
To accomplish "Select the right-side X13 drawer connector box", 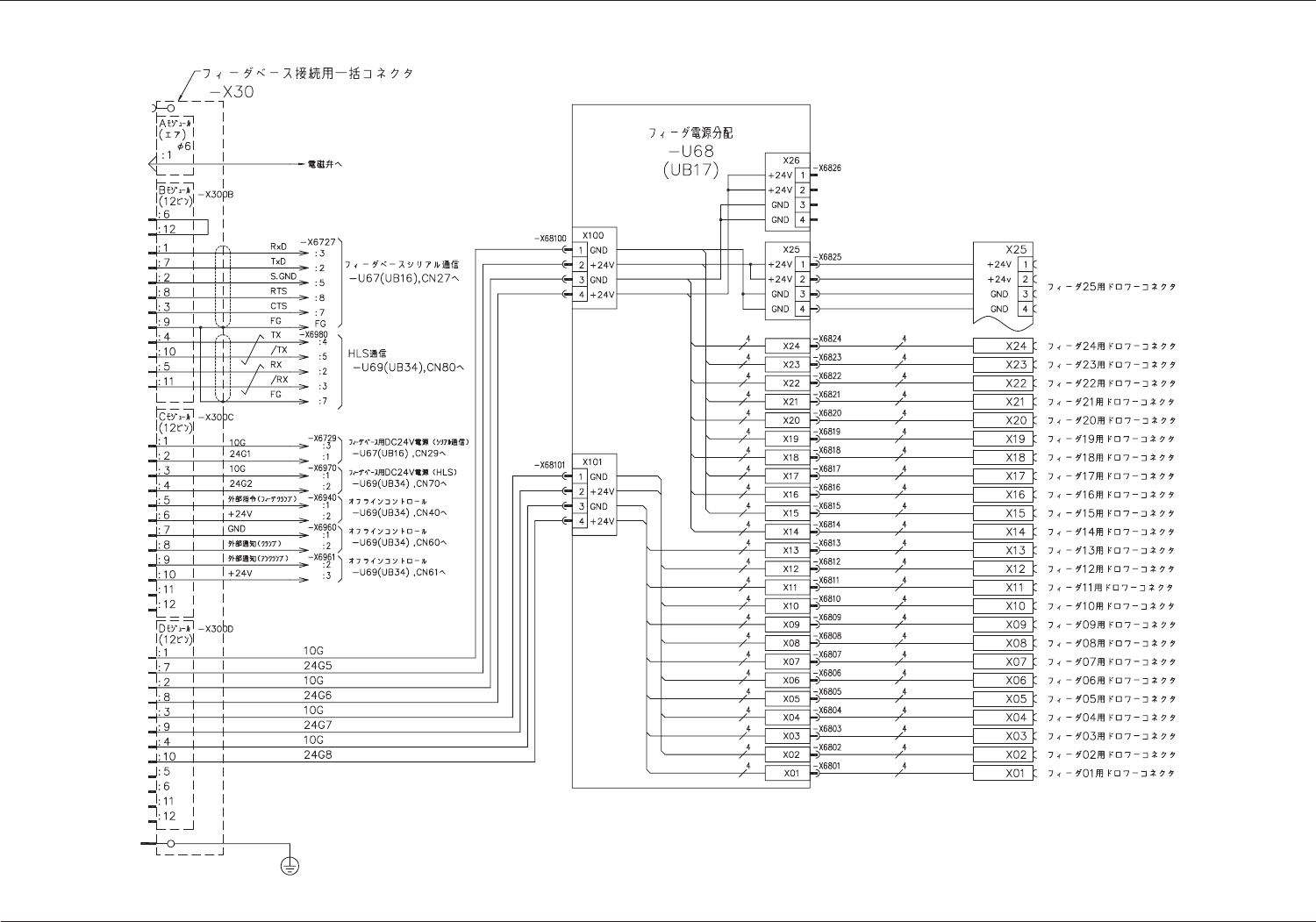I will 1004,551.
